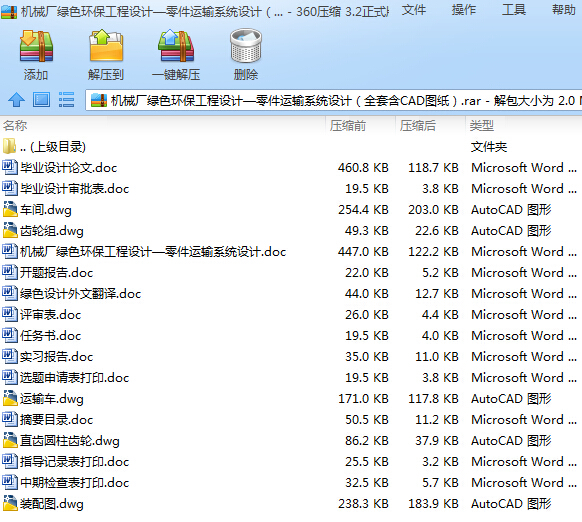
Task: Click the 添加 (Add) toolbar icon
Action: [36, 47]
